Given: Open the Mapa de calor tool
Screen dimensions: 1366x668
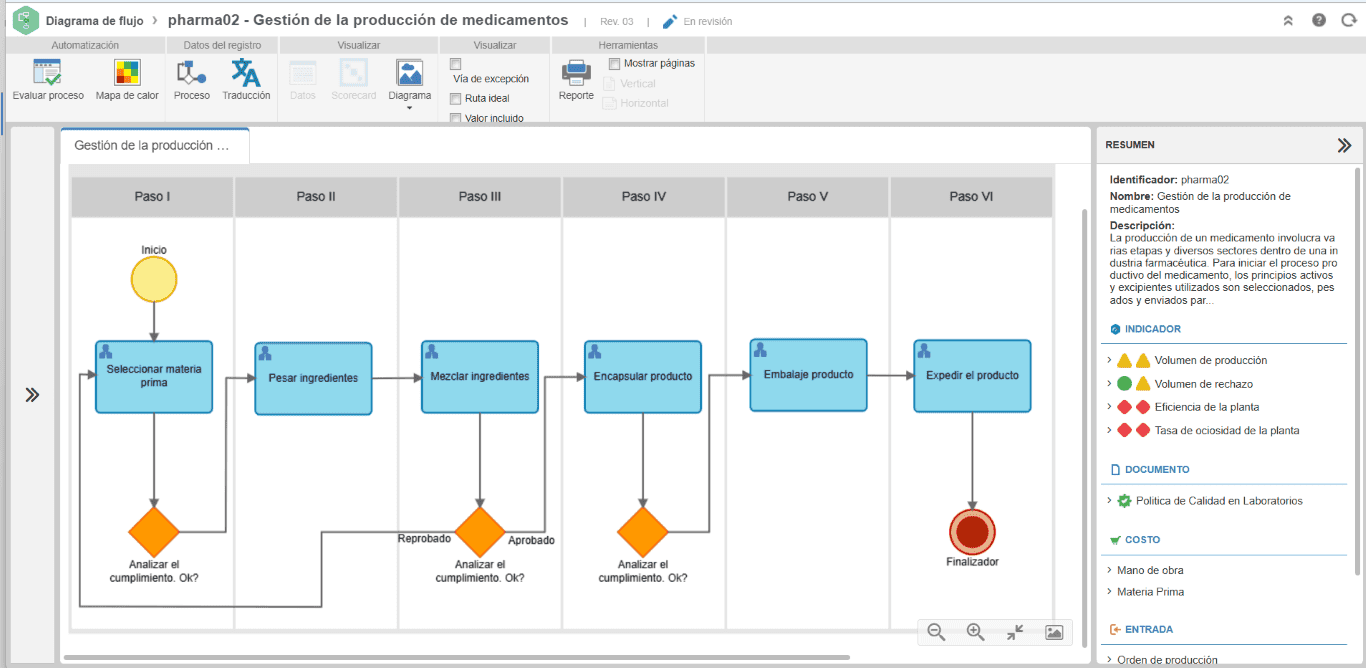Looking at the screenshot, I should (127, 80).
